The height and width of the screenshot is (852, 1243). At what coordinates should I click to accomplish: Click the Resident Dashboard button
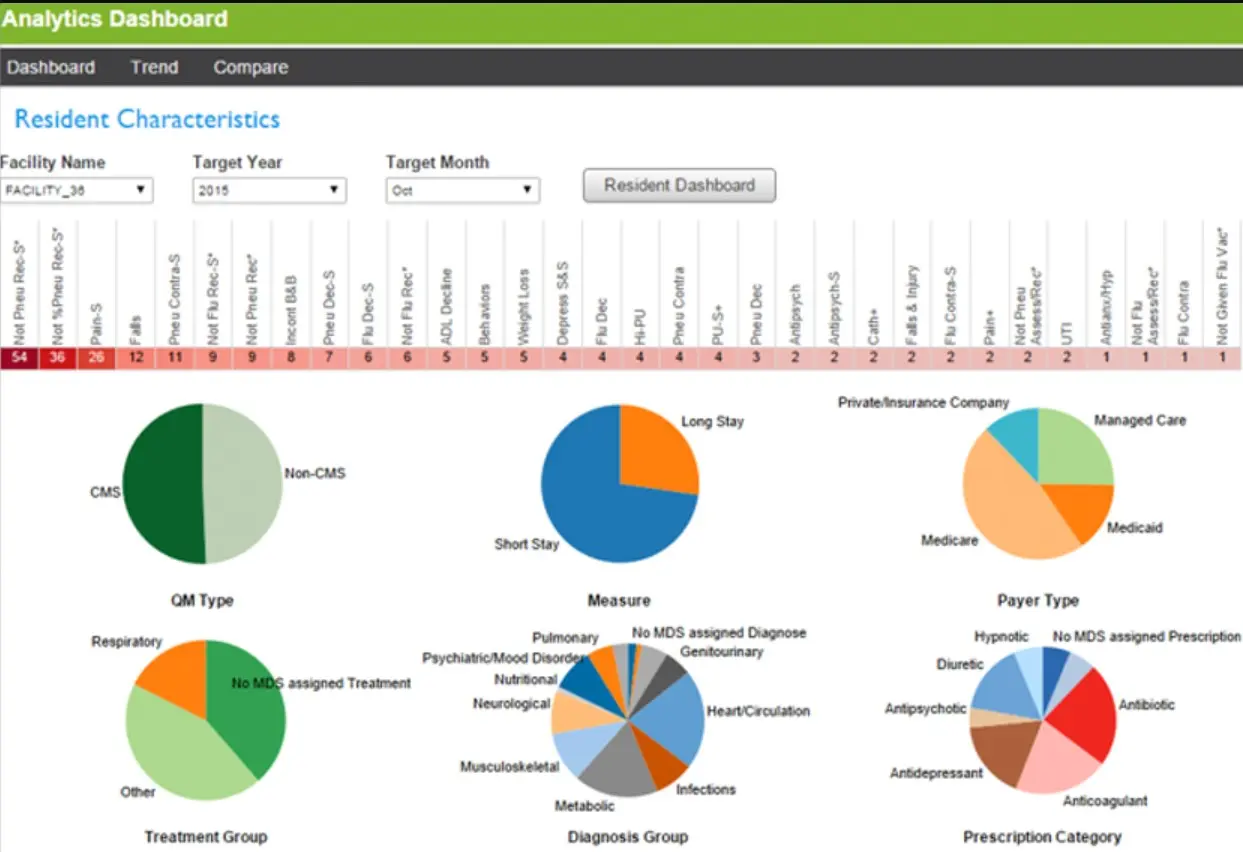tap(678, 185)
